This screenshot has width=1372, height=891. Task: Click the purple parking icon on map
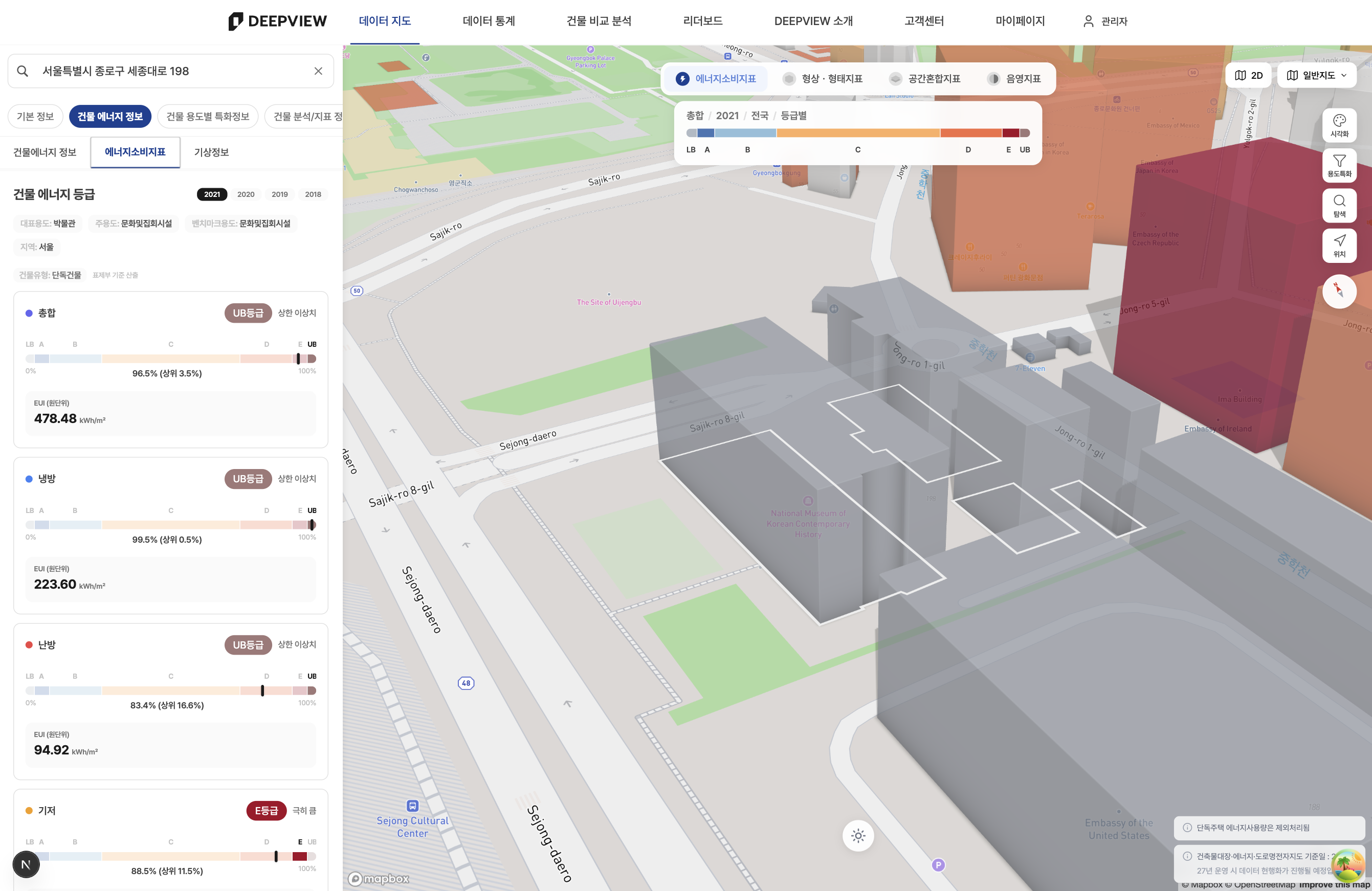click(x=938, y=864)
